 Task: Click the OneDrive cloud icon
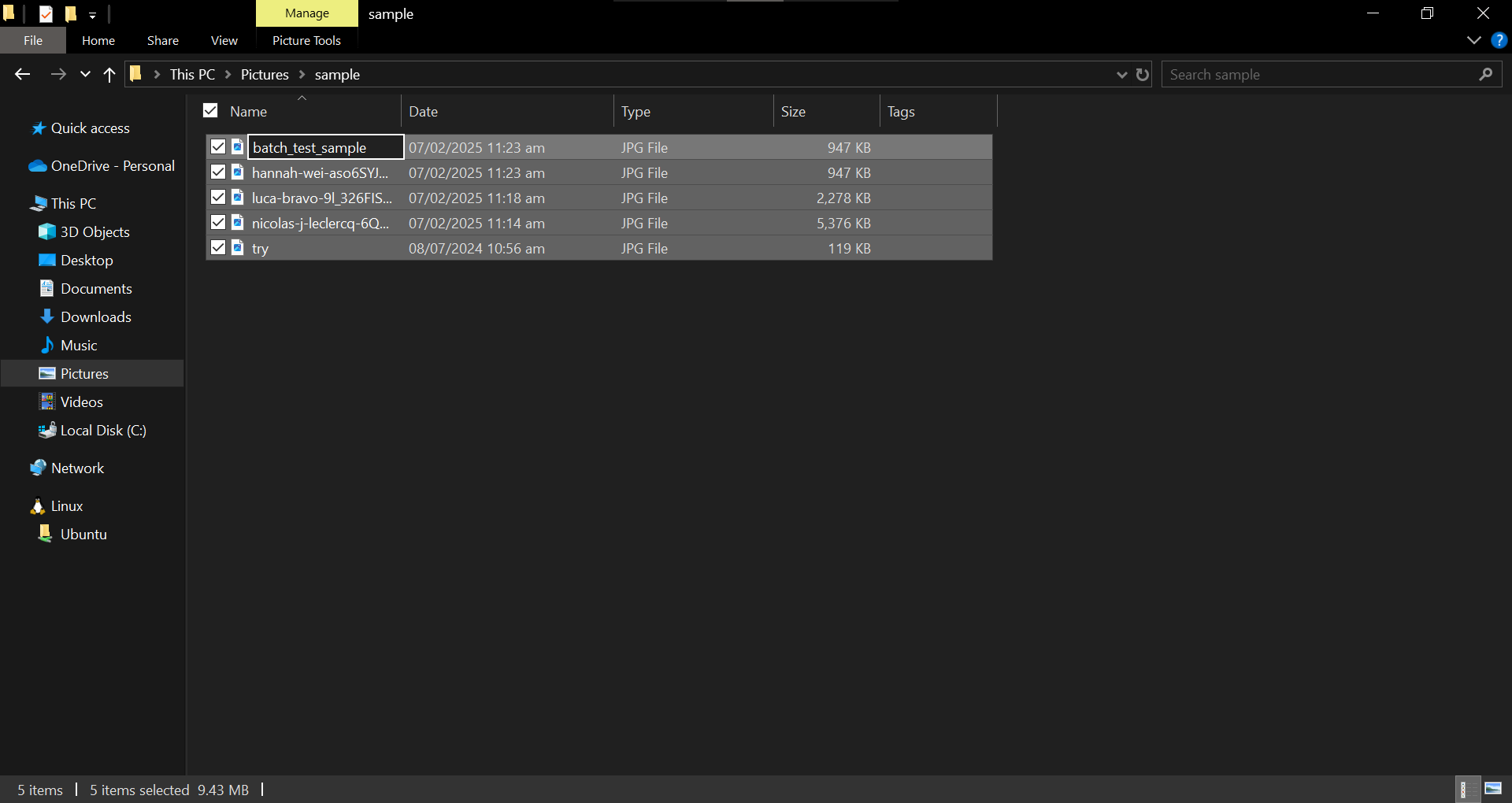tap(38, 166)
